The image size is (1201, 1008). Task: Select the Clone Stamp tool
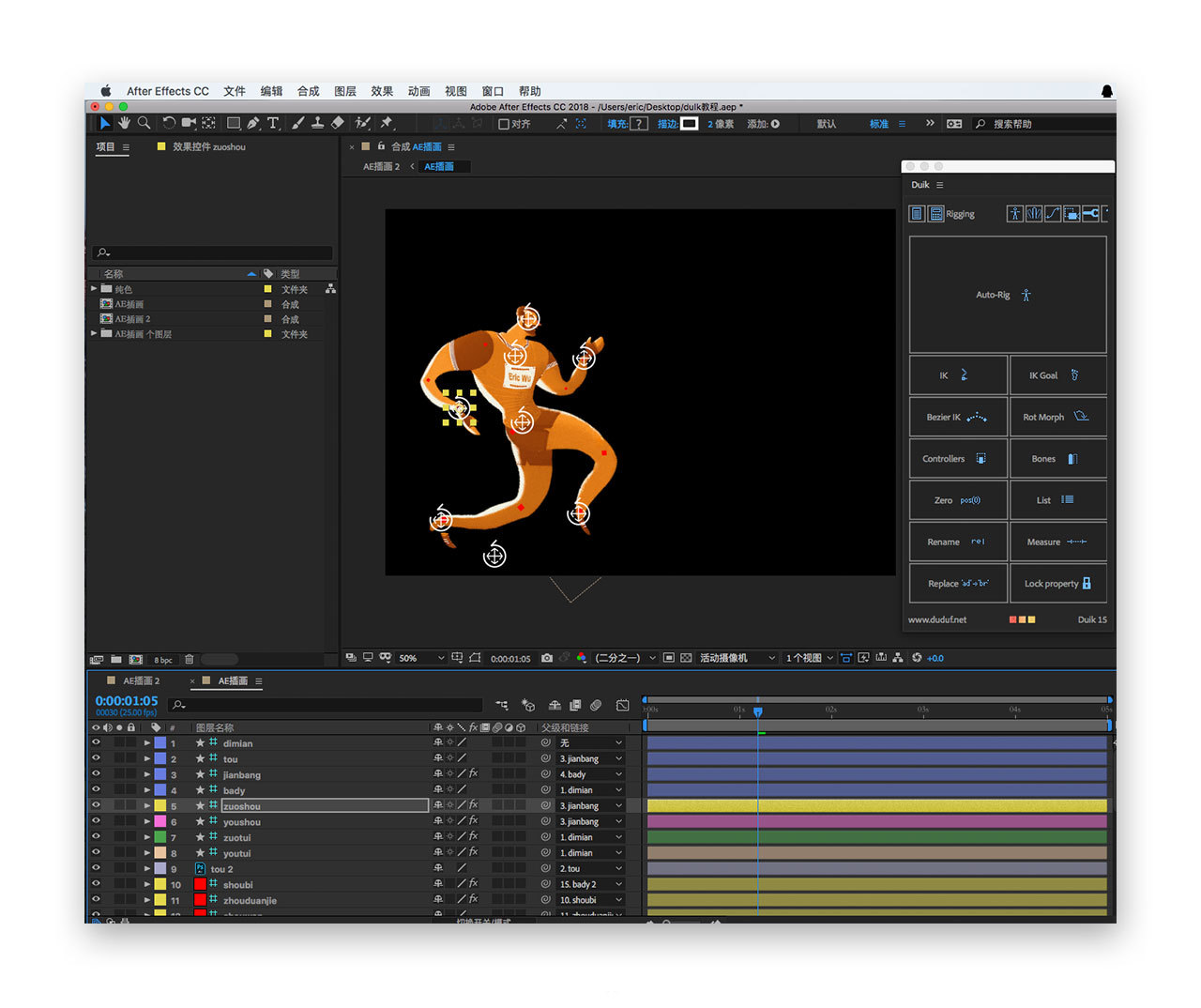[x=318, y=123]
